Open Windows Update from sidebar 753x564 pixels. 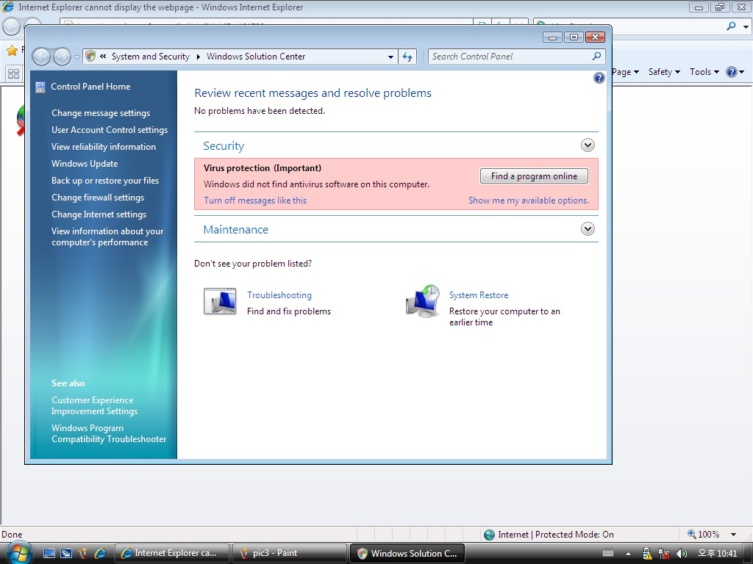click(x=85, y=163)
